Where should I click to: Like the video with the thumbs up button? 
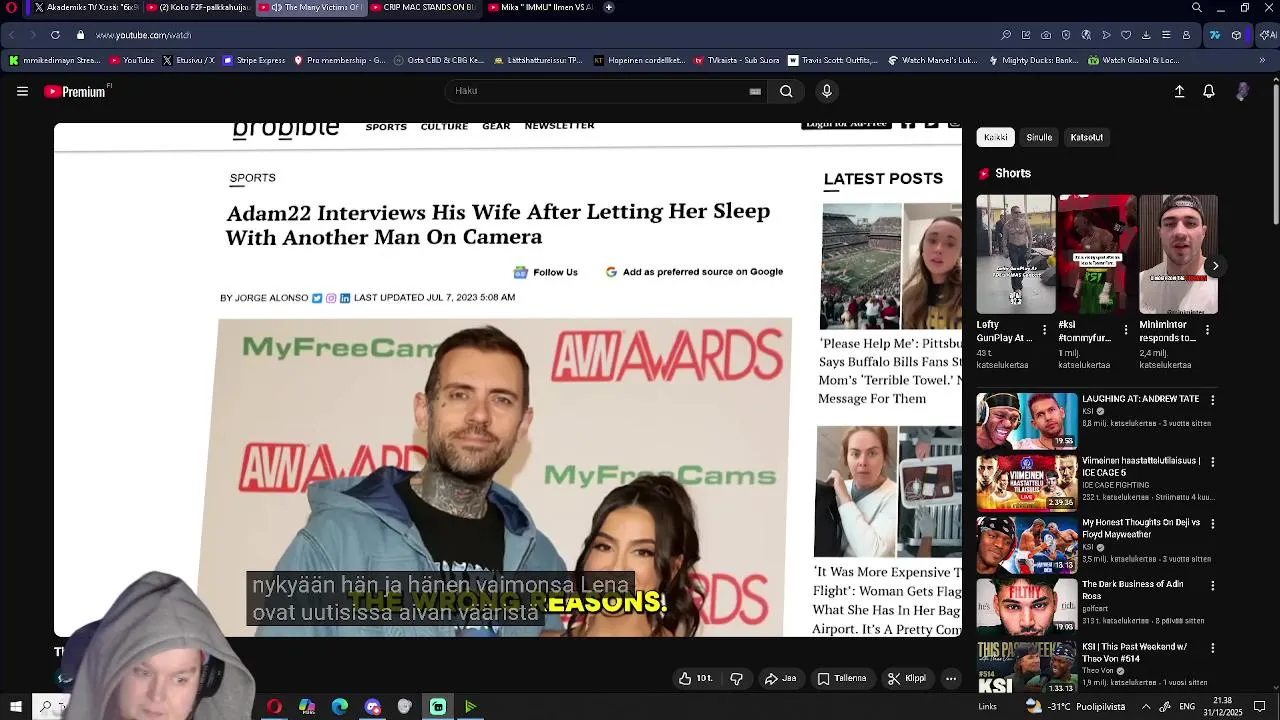click(x=696, y=678)
